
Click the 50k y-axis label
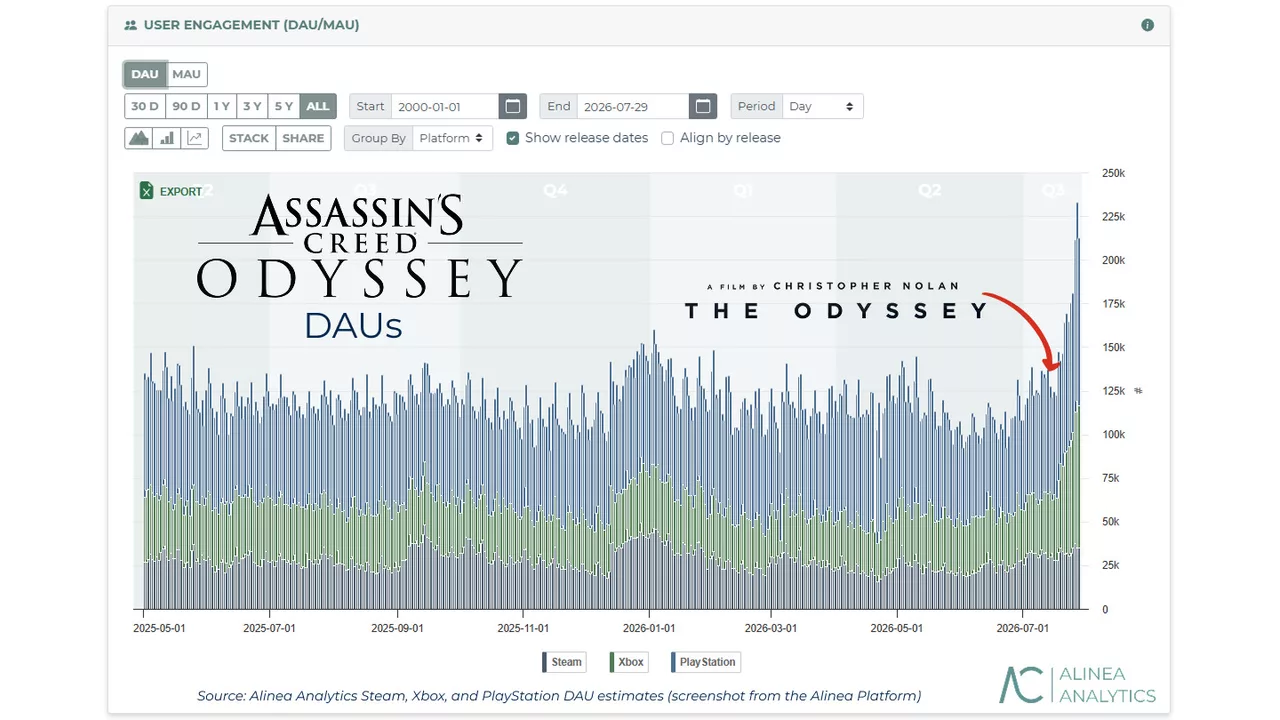pos(1110,522)
